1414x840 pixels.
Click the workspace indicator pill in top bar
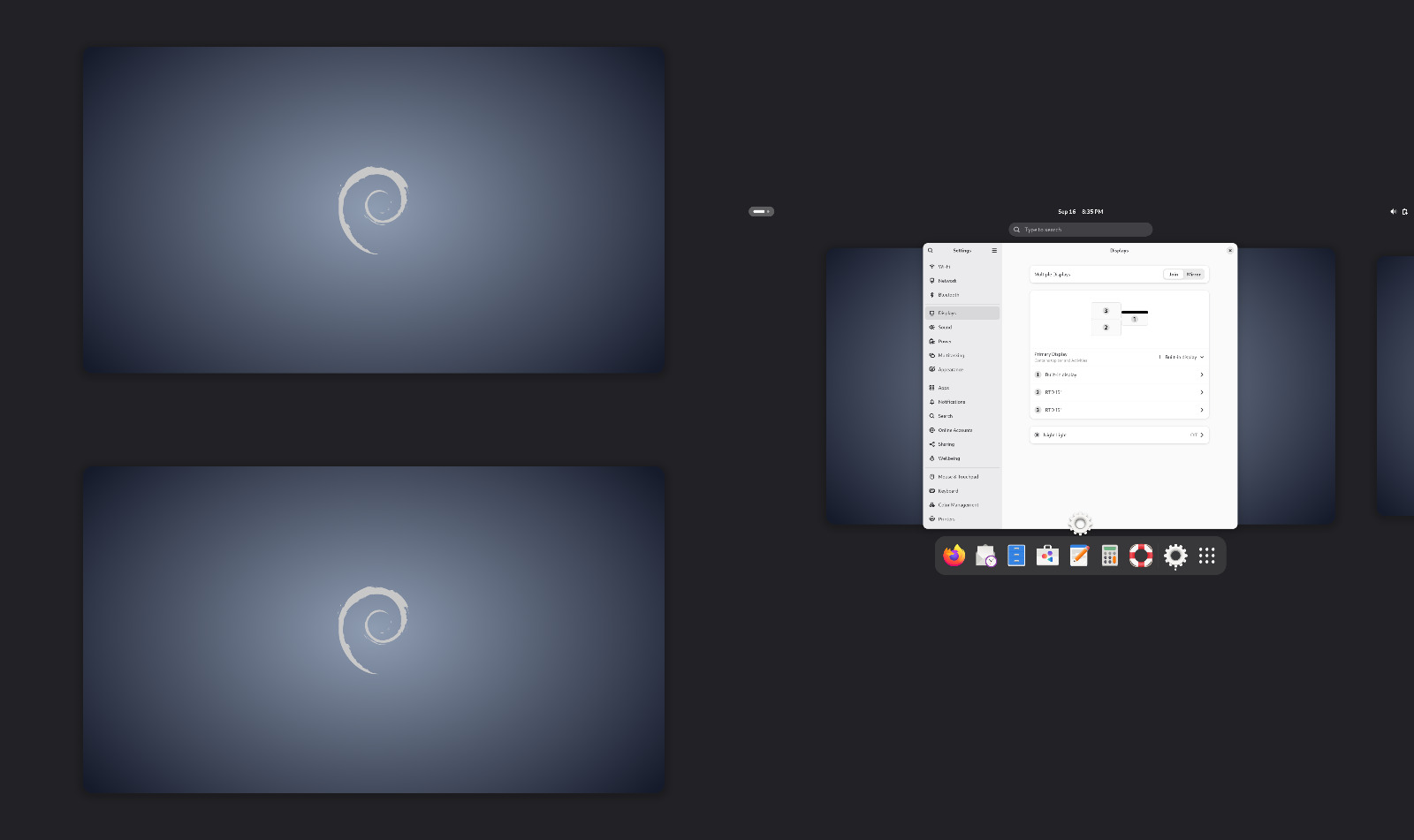pos(761,212)
